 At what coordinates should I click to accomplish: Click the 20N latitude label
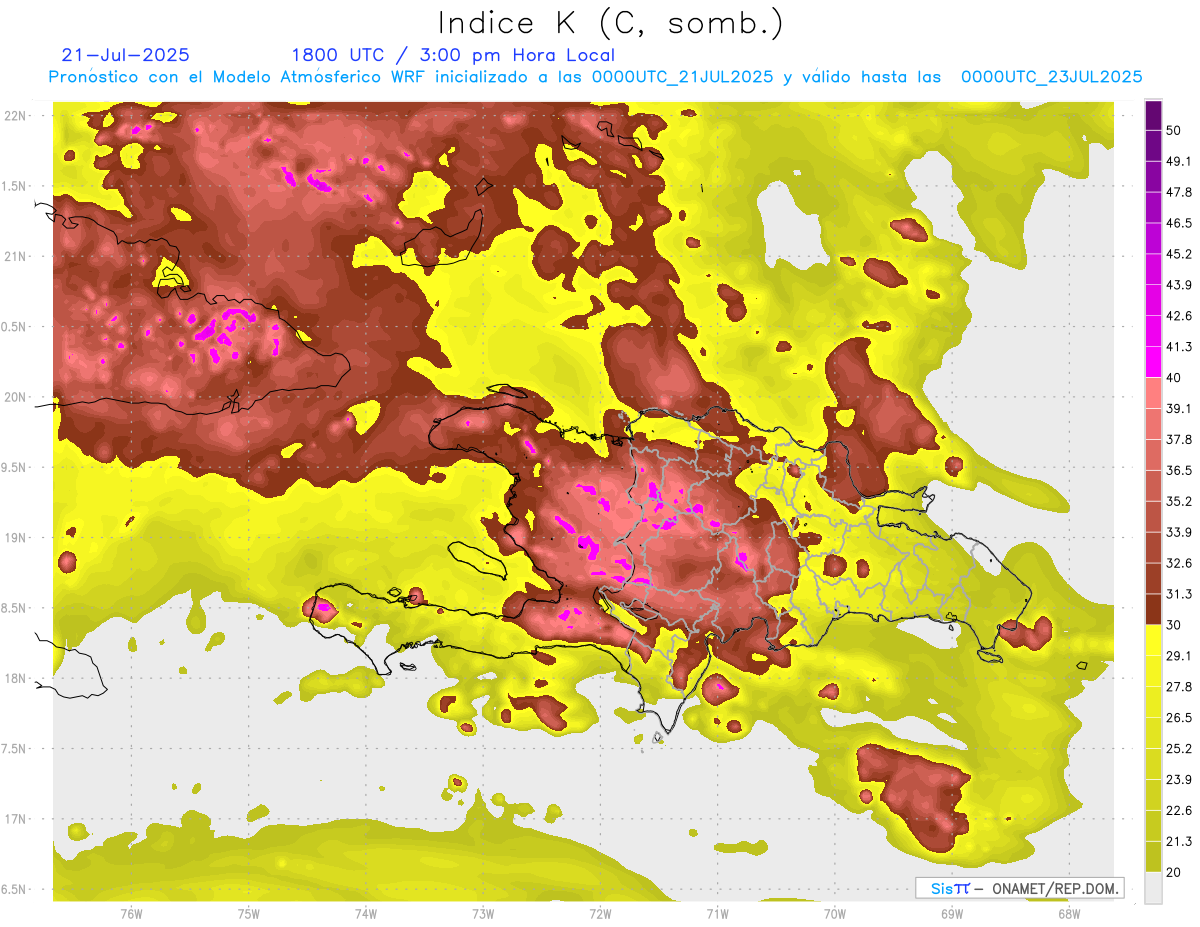click(16, 397)
